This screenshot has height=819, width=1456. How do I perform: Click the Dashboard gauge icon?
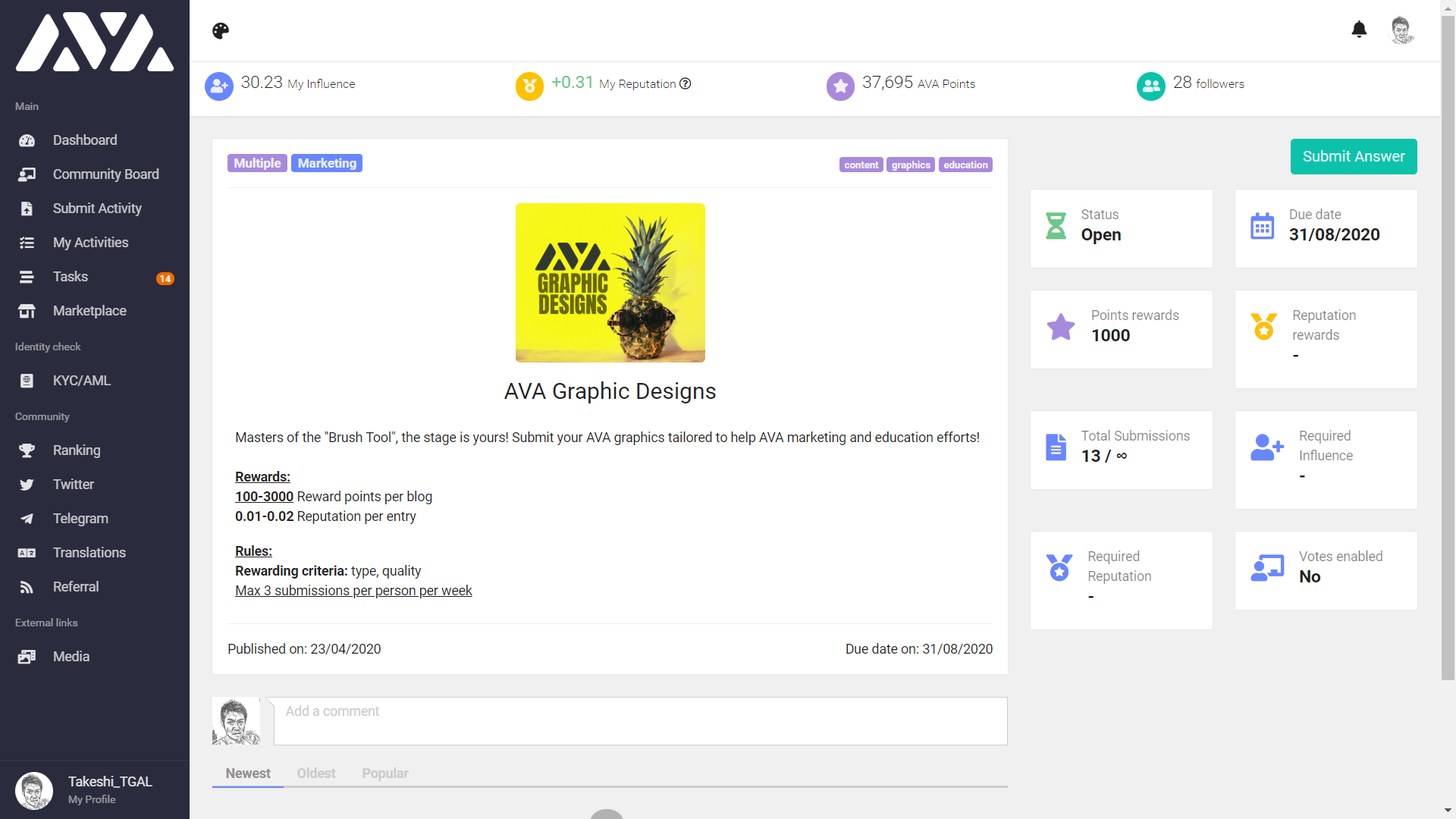pos(27,140)
